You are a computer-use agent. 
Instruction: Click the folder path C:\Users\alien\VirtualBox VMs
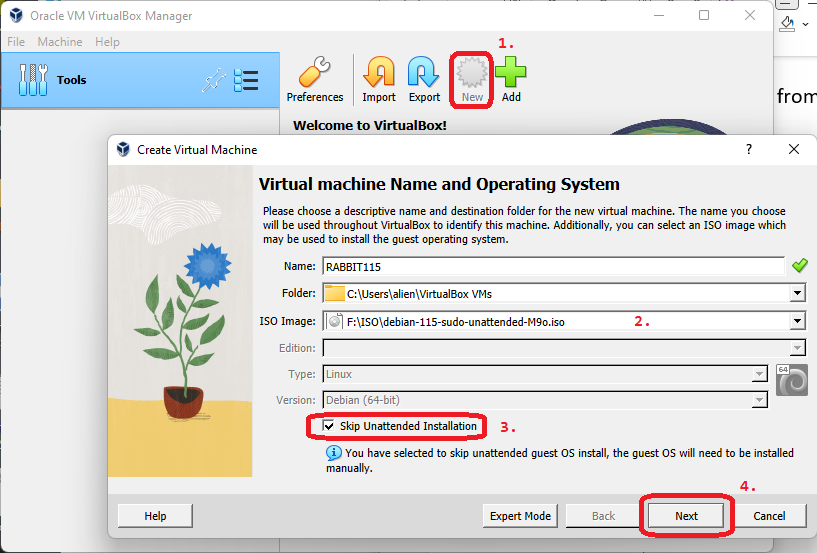click(419, 294)
